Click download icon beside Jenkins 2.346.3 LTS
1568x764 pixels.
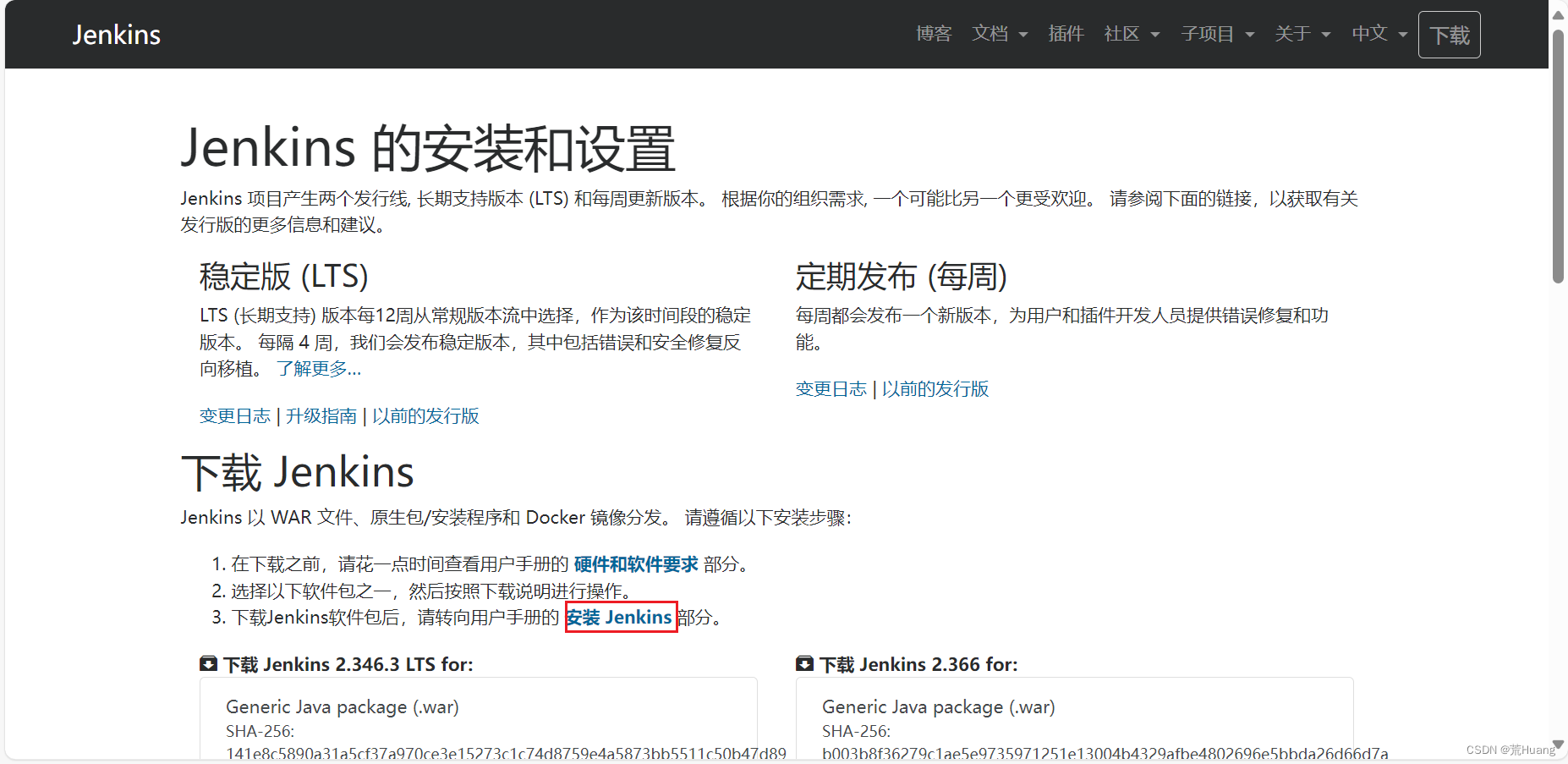tap(208, 664)
